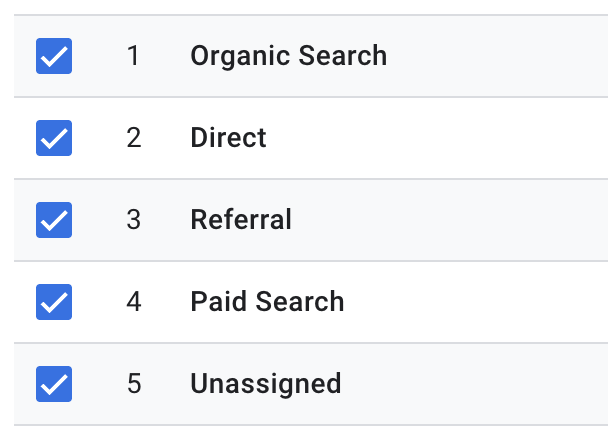Click the Paid Search channel name
Viewport: 608px width, 442px height.
tap(267, 301)
